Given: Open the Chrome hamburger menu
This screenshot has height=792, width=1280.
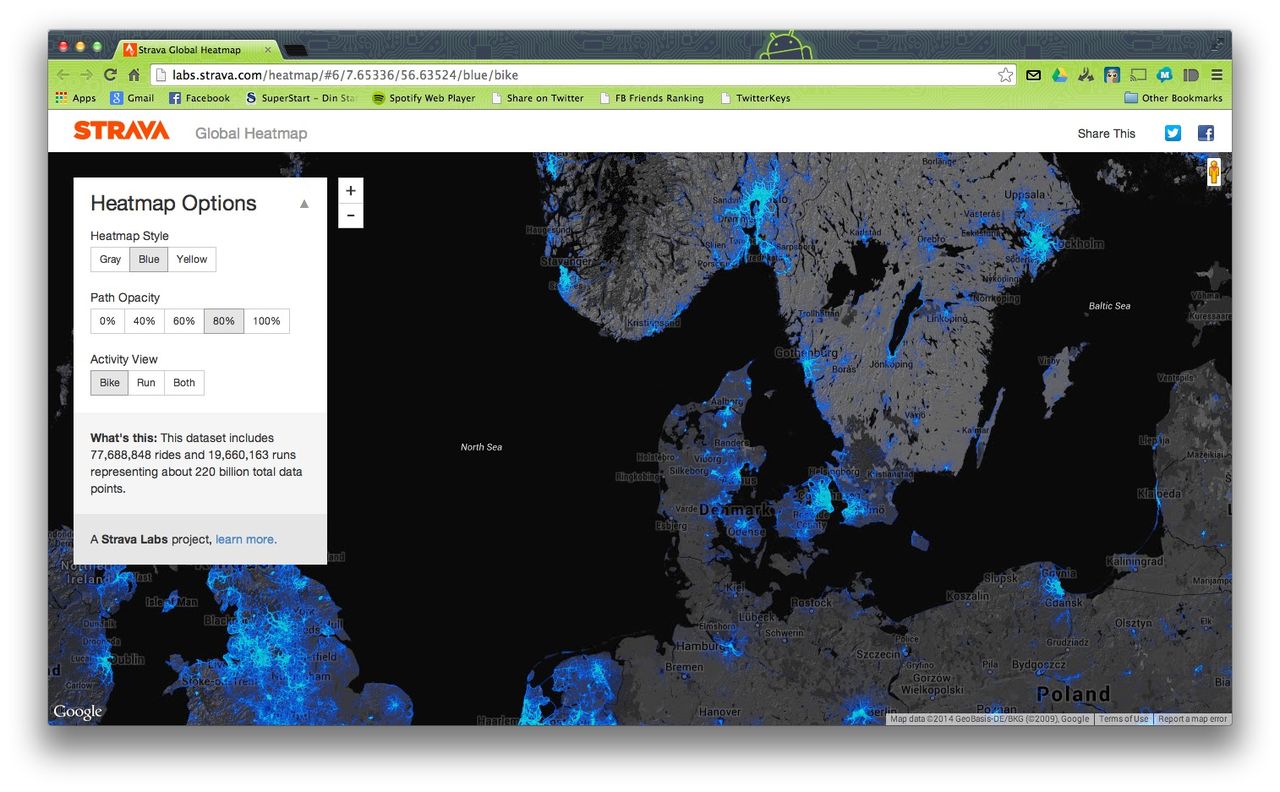Looking at the screenshot, I should (x=1217, y=75).
